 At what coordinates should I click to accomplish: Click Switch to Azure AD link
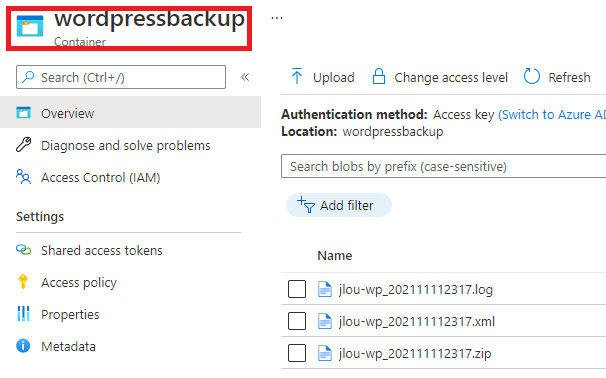point(552,114)
